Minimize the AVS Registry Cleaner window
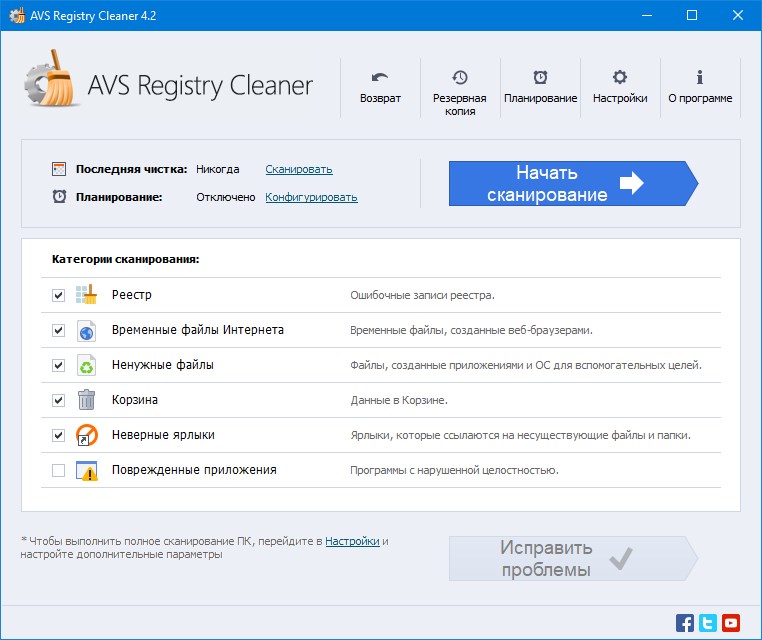 tap(647, 16)
